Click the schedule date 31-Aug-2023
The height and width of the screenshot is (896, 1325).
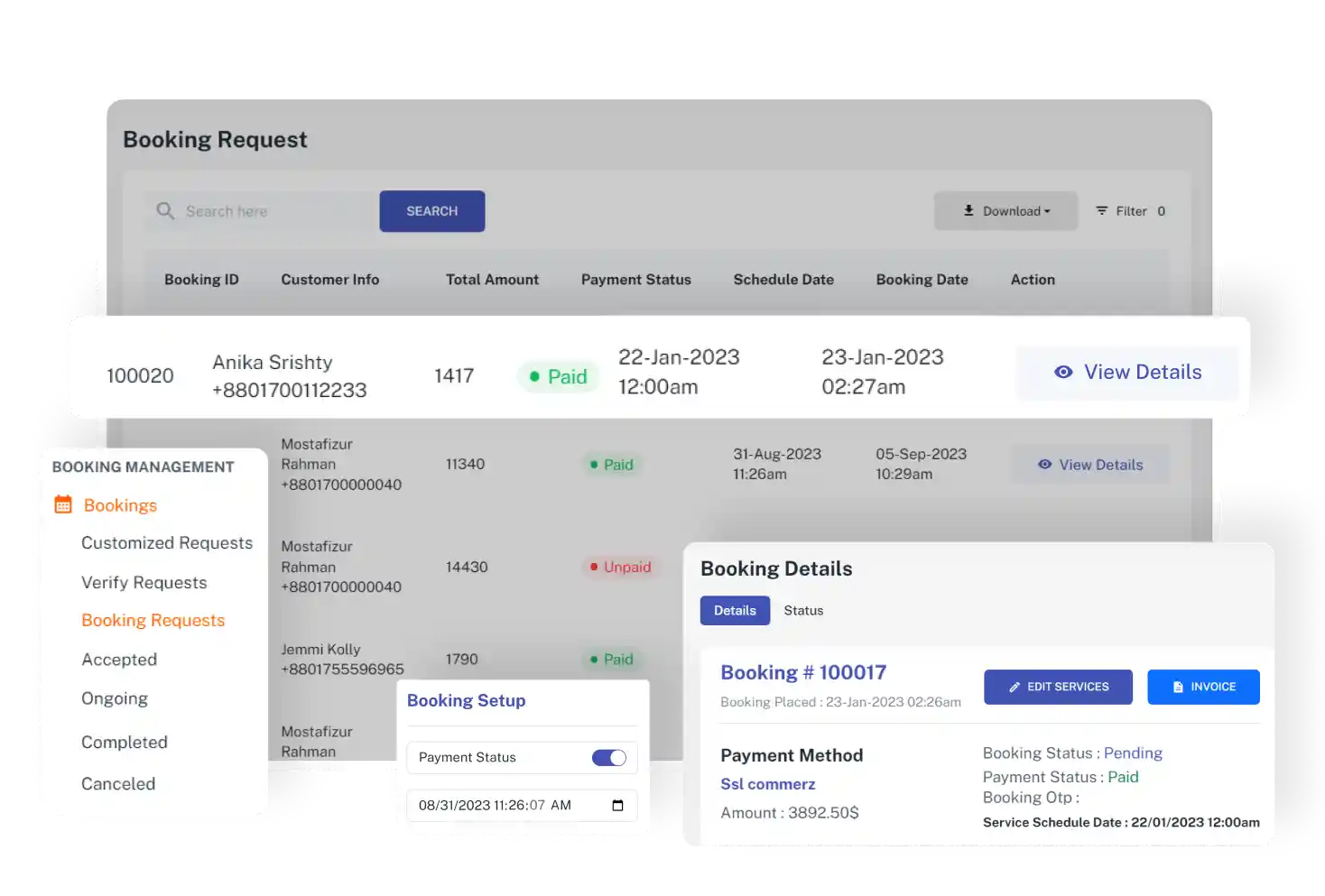pyautogui.click(x=777, y=455)
